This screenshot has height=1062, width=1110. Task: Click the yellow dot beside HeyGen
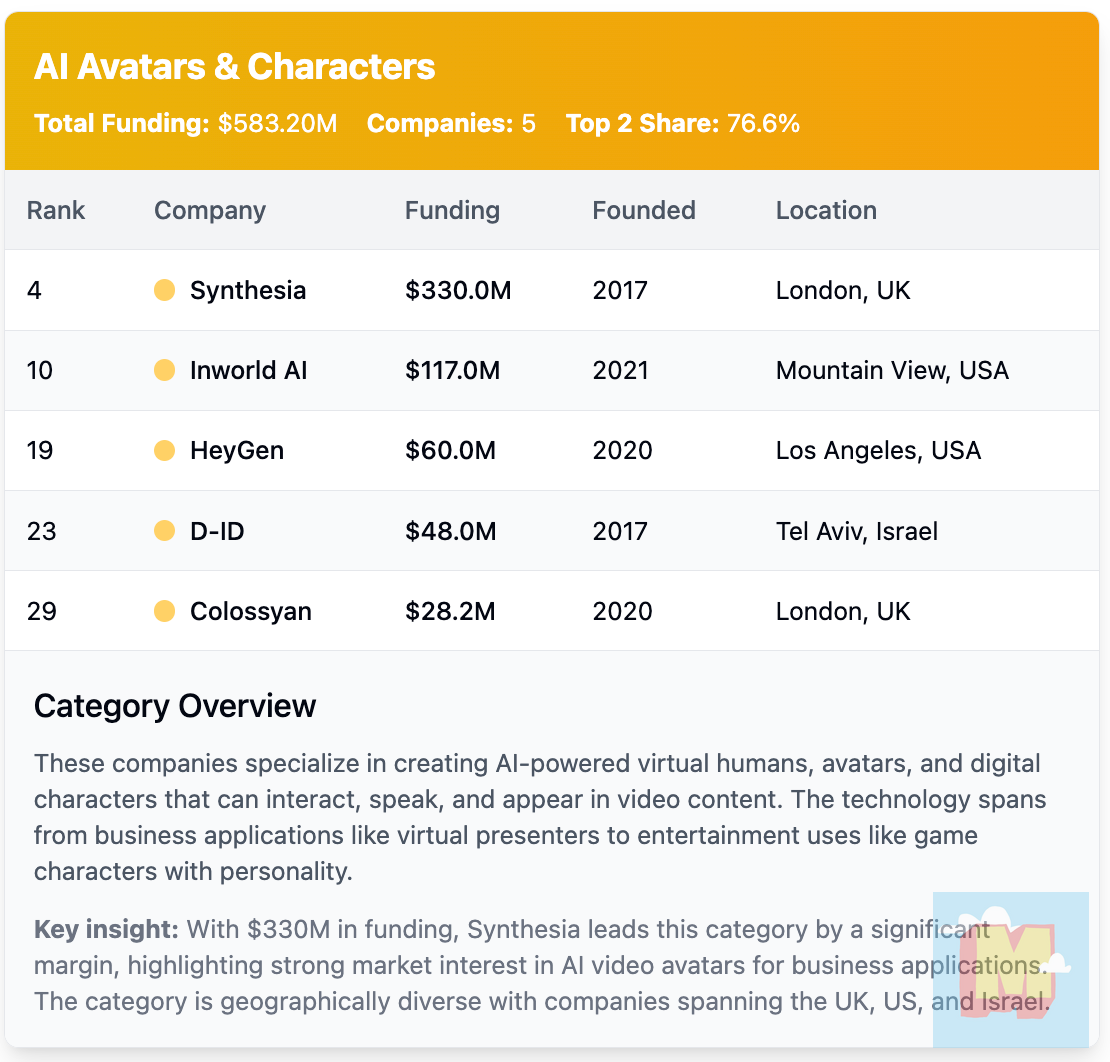(164, 450)
